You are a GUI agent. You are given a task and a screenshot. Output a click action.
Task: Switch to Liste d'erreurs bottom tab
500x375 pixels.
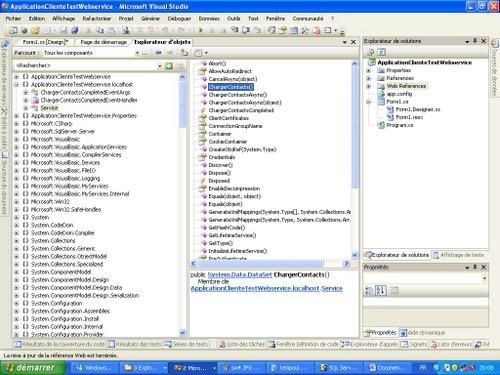point(451,344)
